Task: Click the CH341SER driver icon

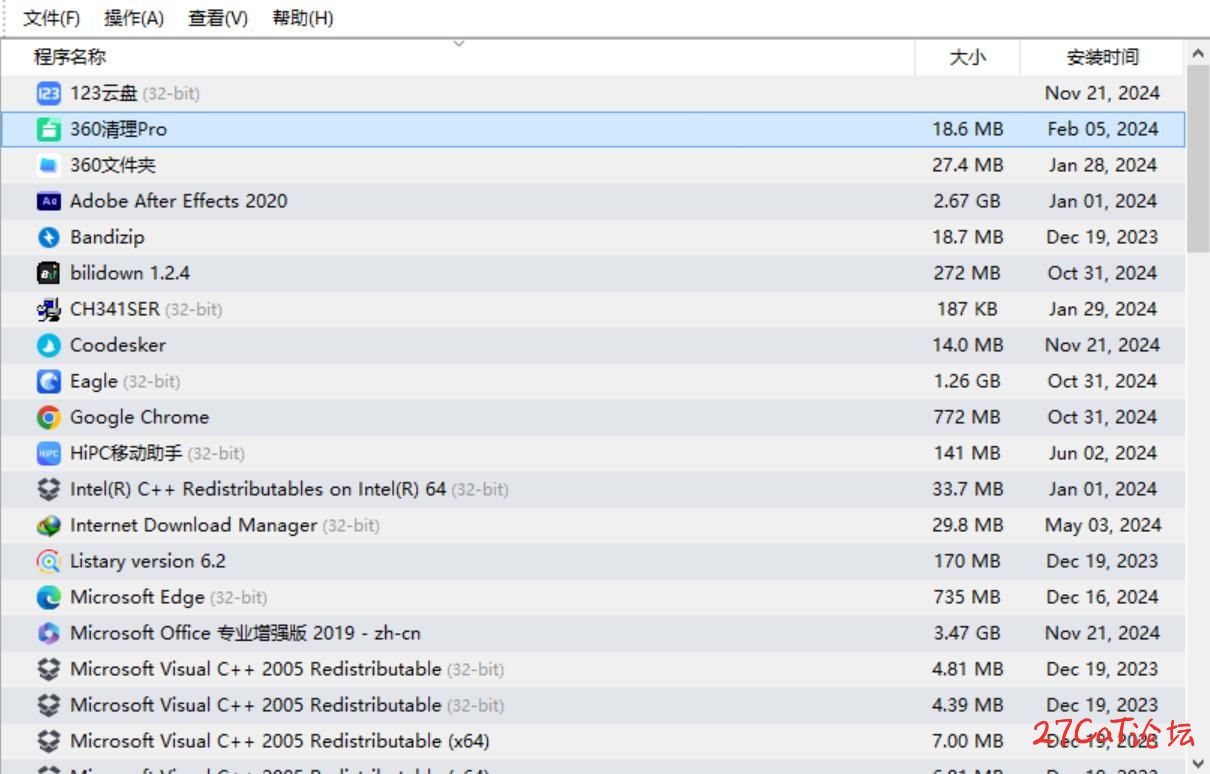Action: [48, 309]
